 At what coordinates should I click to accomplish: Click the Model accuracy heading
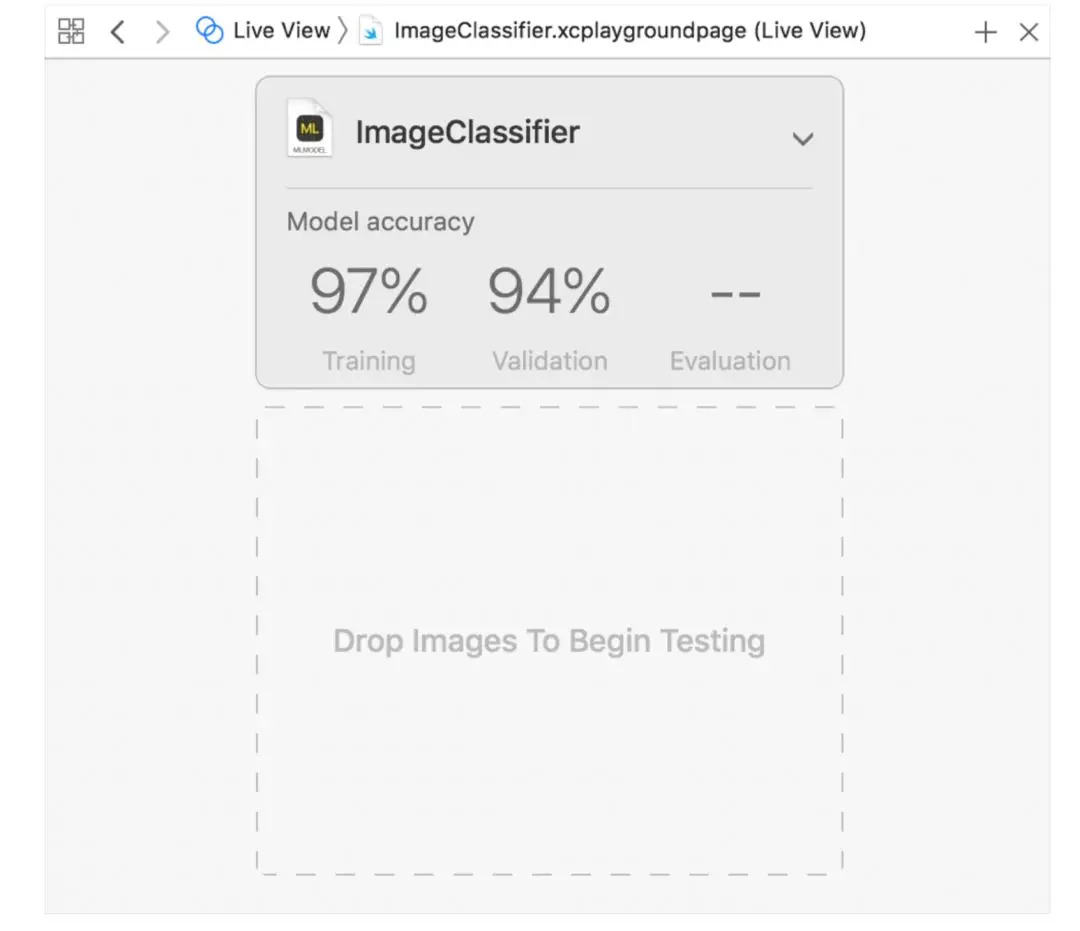point(380,221)
